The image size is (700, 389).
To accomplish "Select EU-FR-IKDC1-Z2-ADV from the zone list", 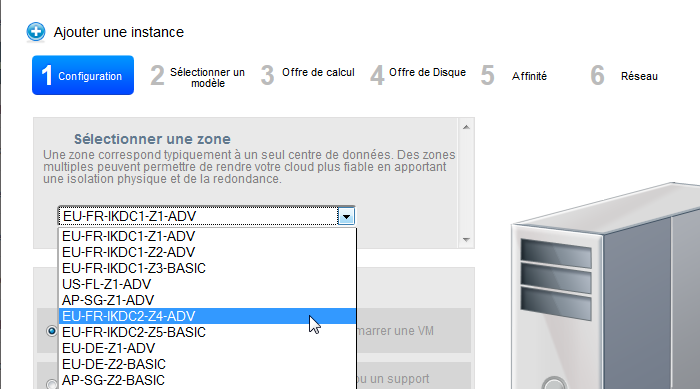I will pos(208,252).
